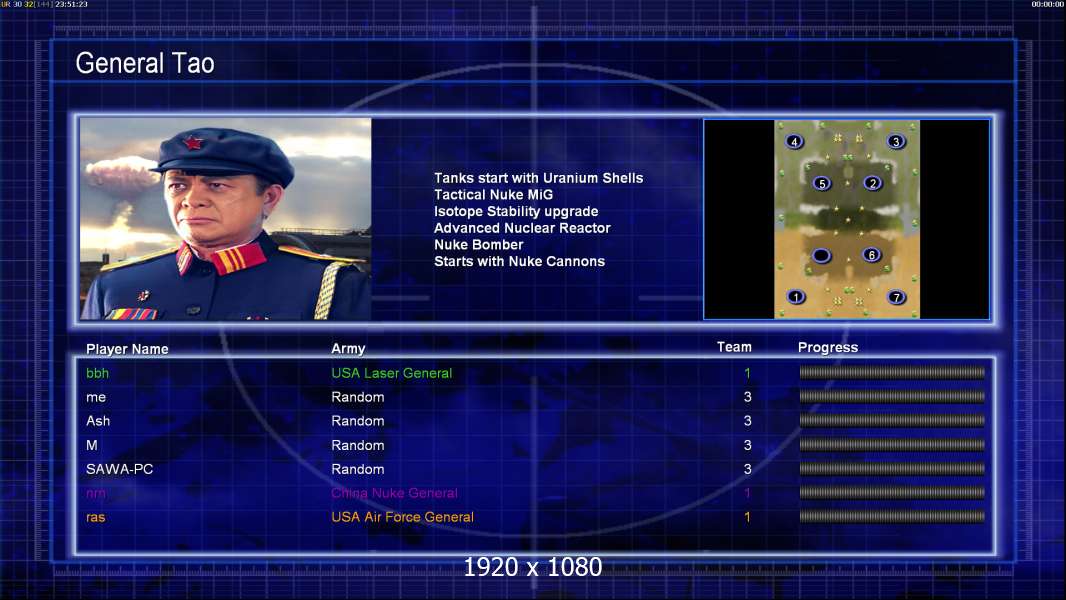Viewport: 1066px width, 600px height.
Task: Click the Team column header
Action: tap(734, 347)
